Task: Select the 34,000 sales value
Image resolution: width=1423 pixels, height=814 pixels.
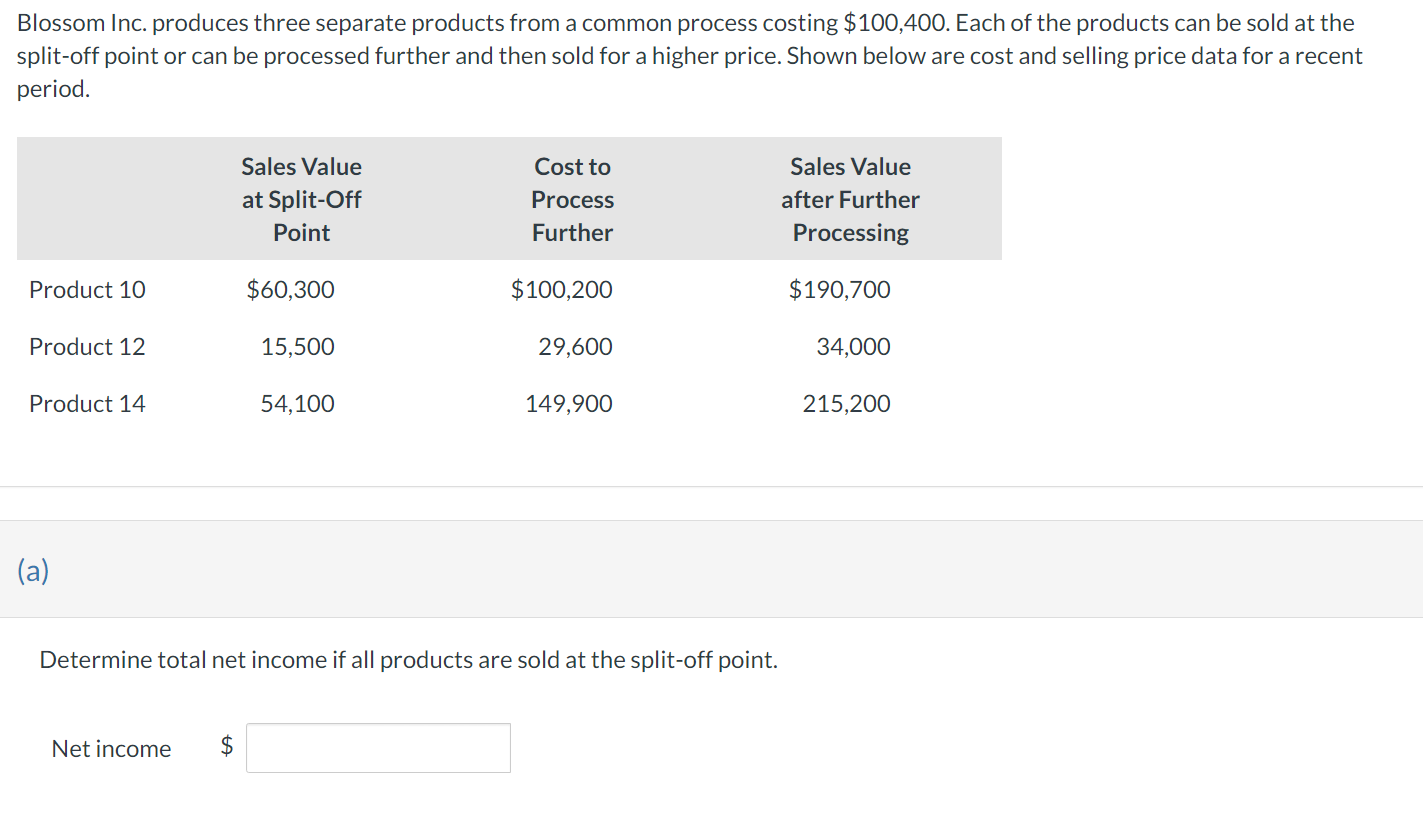Action: click(854, 347)
